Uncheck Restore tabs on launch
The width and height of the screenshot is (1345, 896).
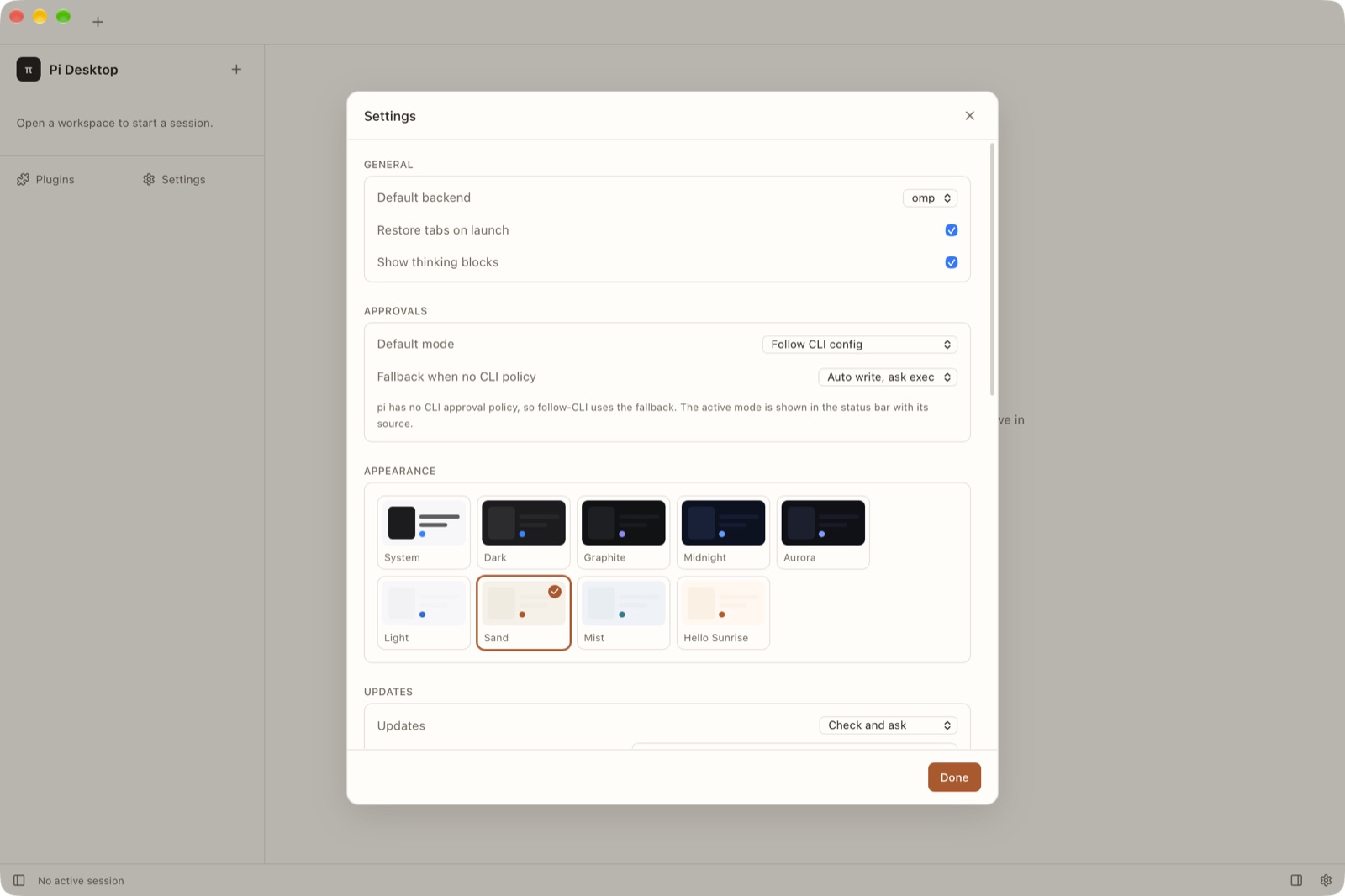click(952, 230)
